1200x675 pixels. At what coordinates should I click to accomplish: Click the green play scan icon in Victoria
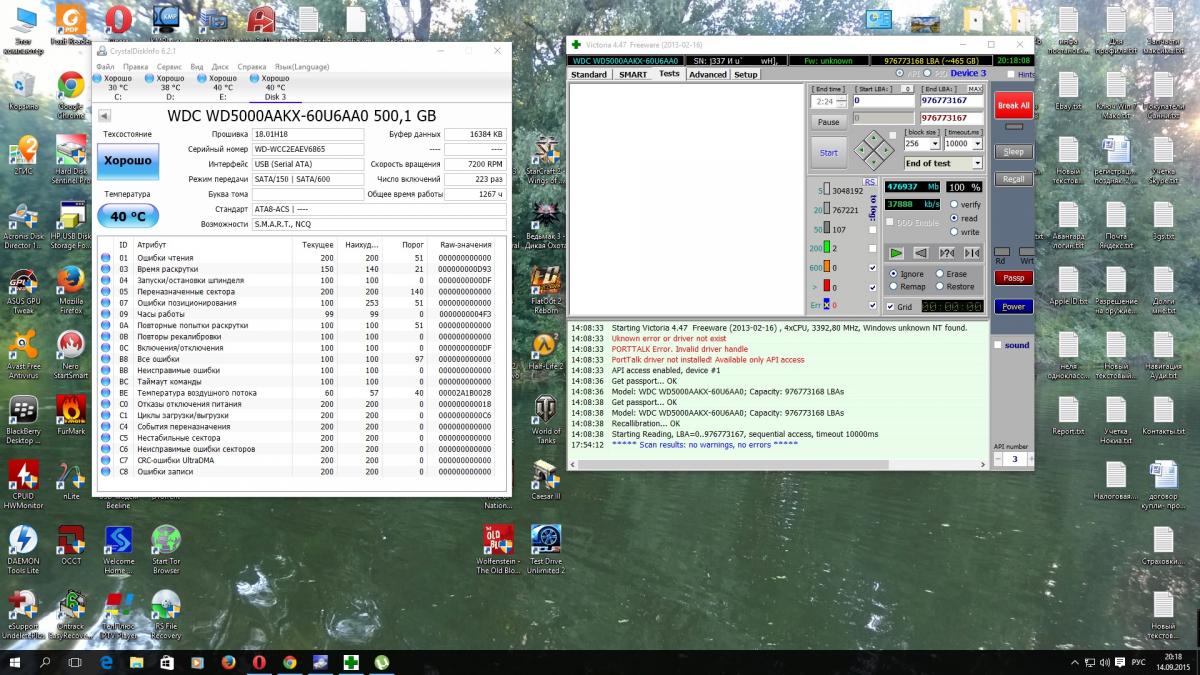[x=896, y=253]
